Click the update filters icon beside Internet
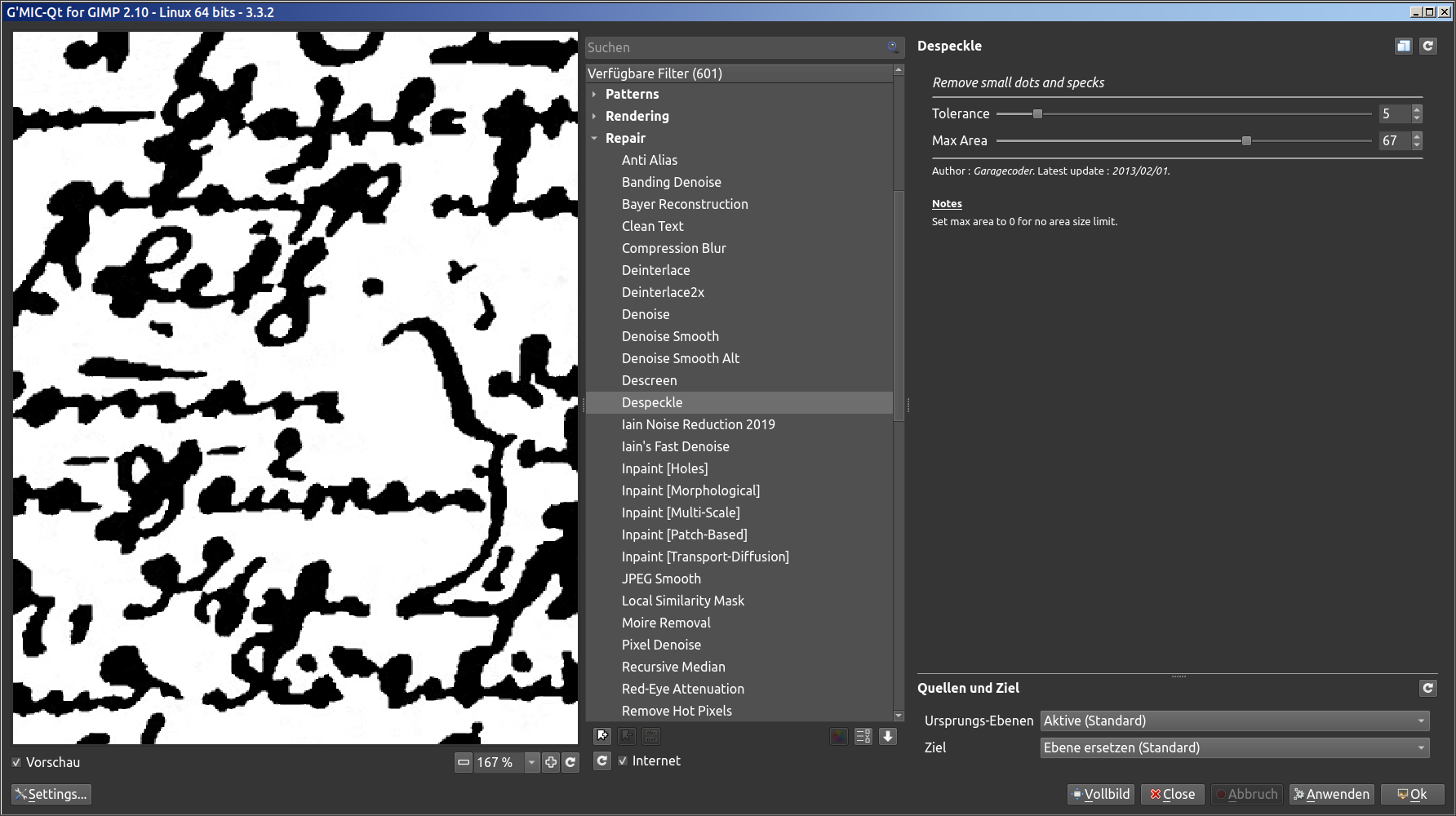The width and height of the screenshot is (1456, 816). coord(601,761)
